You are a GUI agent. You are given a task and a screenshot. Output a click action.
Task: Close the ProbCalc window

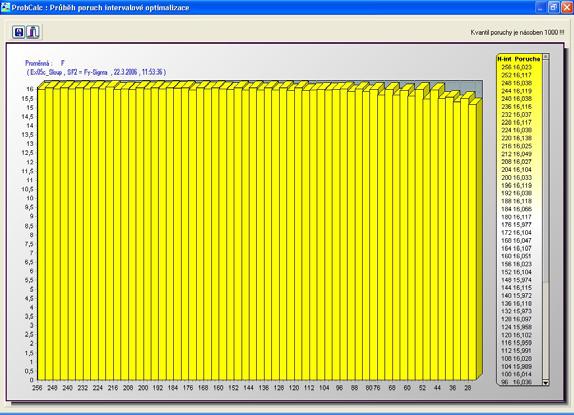[x=567, y=7]
